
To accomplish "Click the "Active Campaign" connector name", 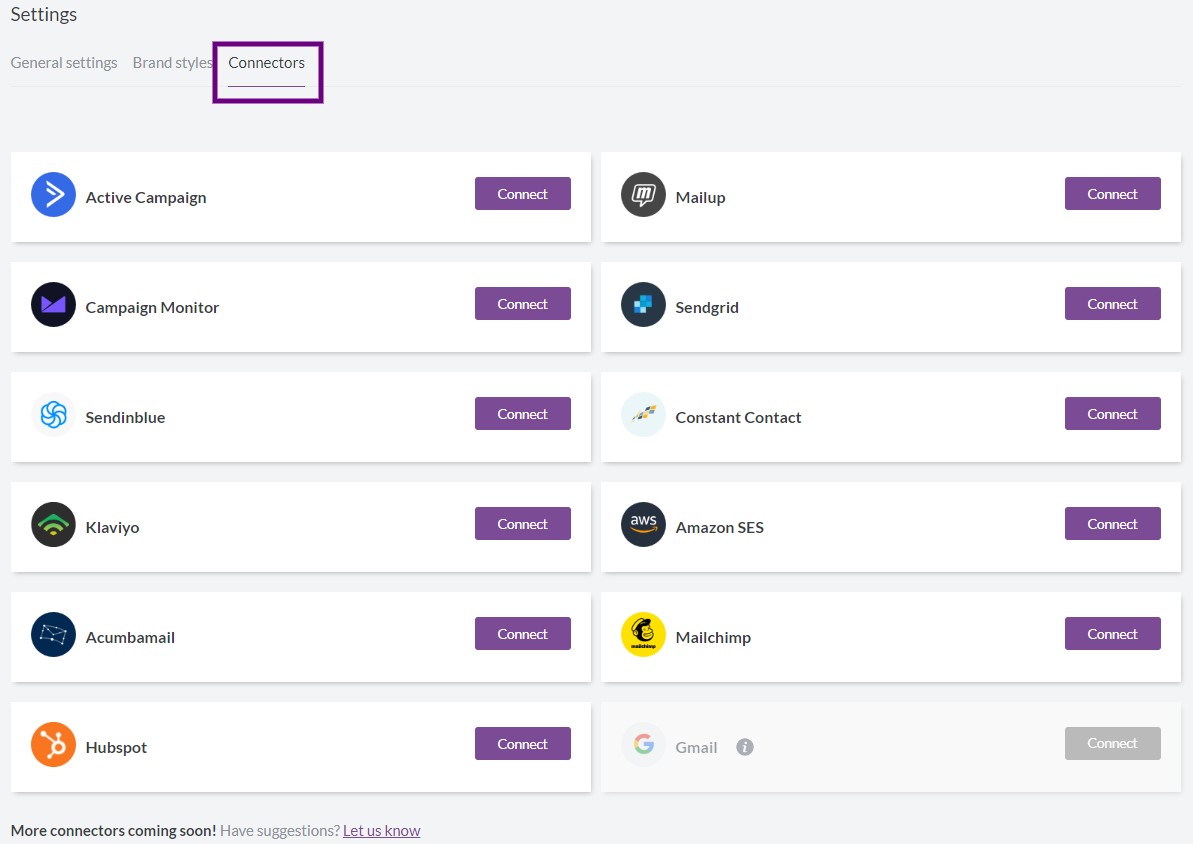I will pos(145,198).
